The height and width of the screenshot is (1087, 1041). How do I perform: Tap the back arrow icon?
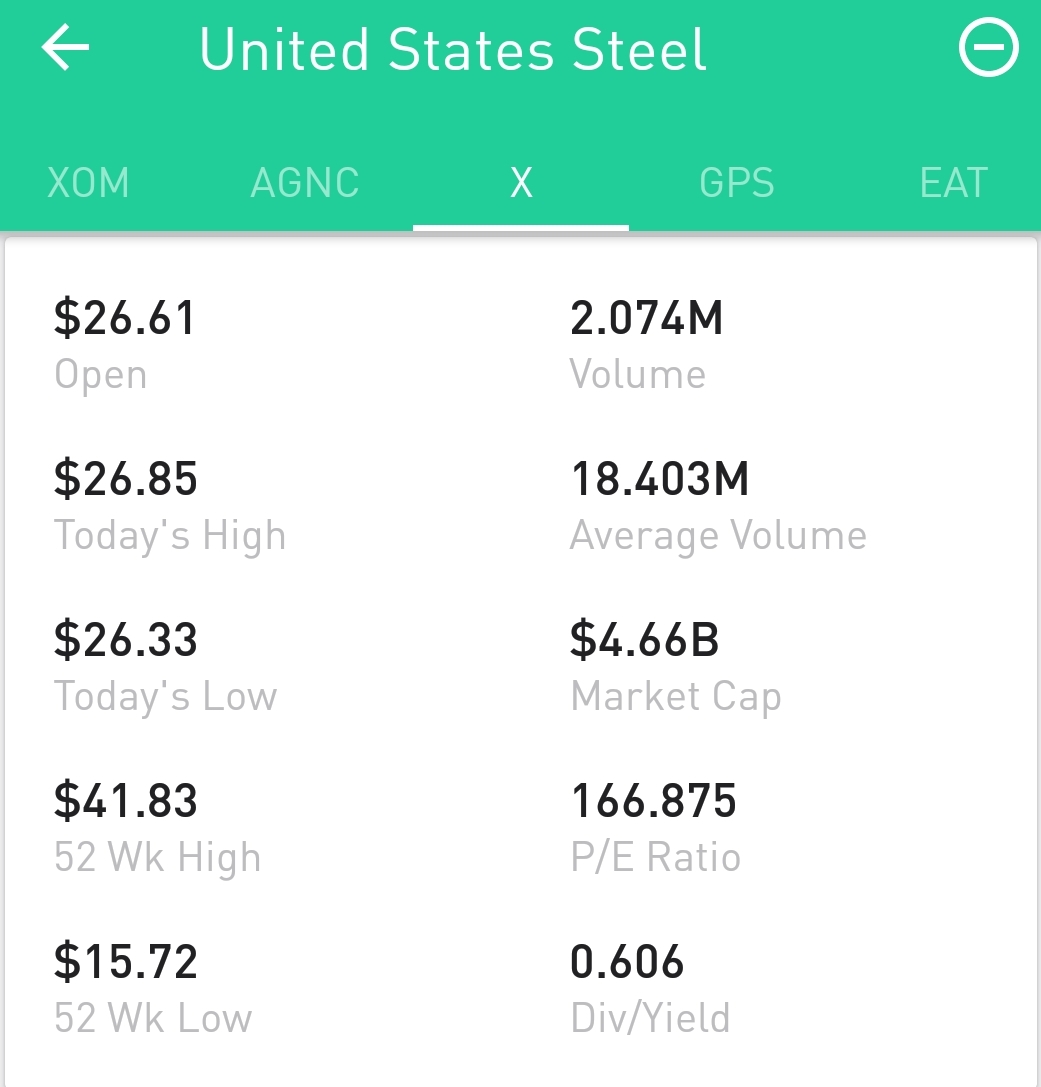point(66,47)
